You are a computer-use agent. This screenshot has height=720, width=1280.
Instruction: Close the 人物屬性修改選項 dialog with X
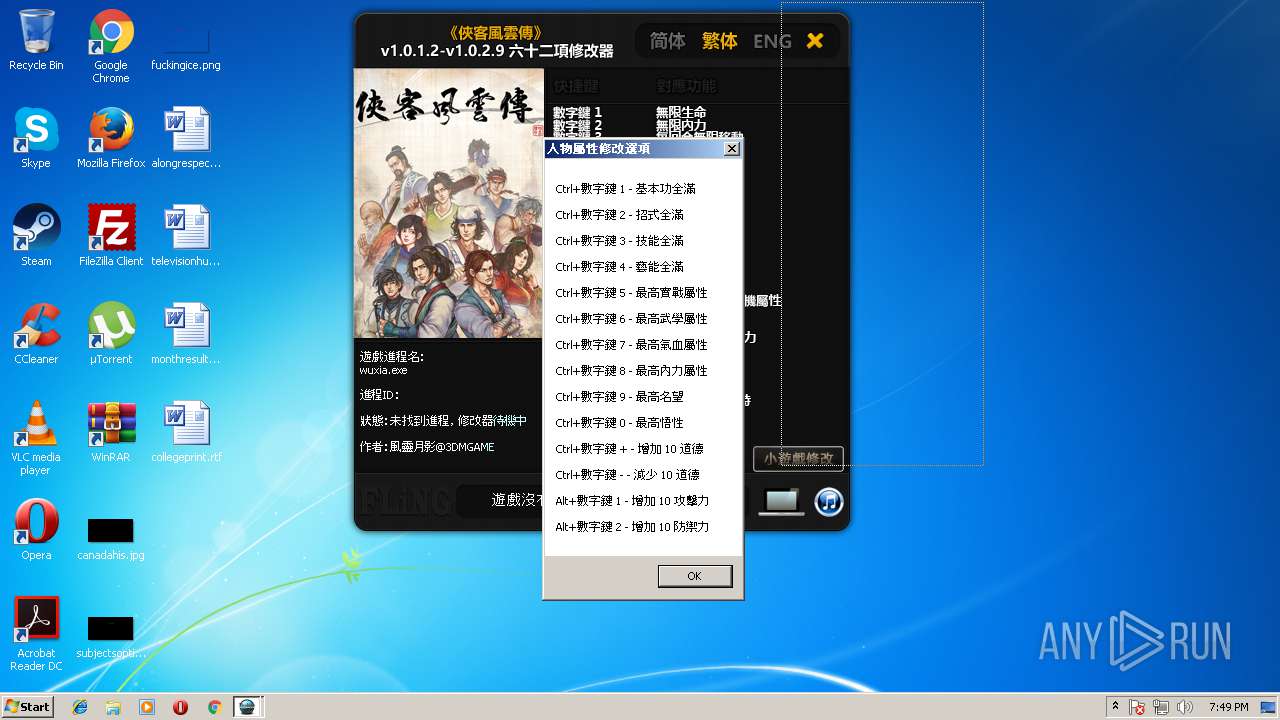click(x=731, y=148)
